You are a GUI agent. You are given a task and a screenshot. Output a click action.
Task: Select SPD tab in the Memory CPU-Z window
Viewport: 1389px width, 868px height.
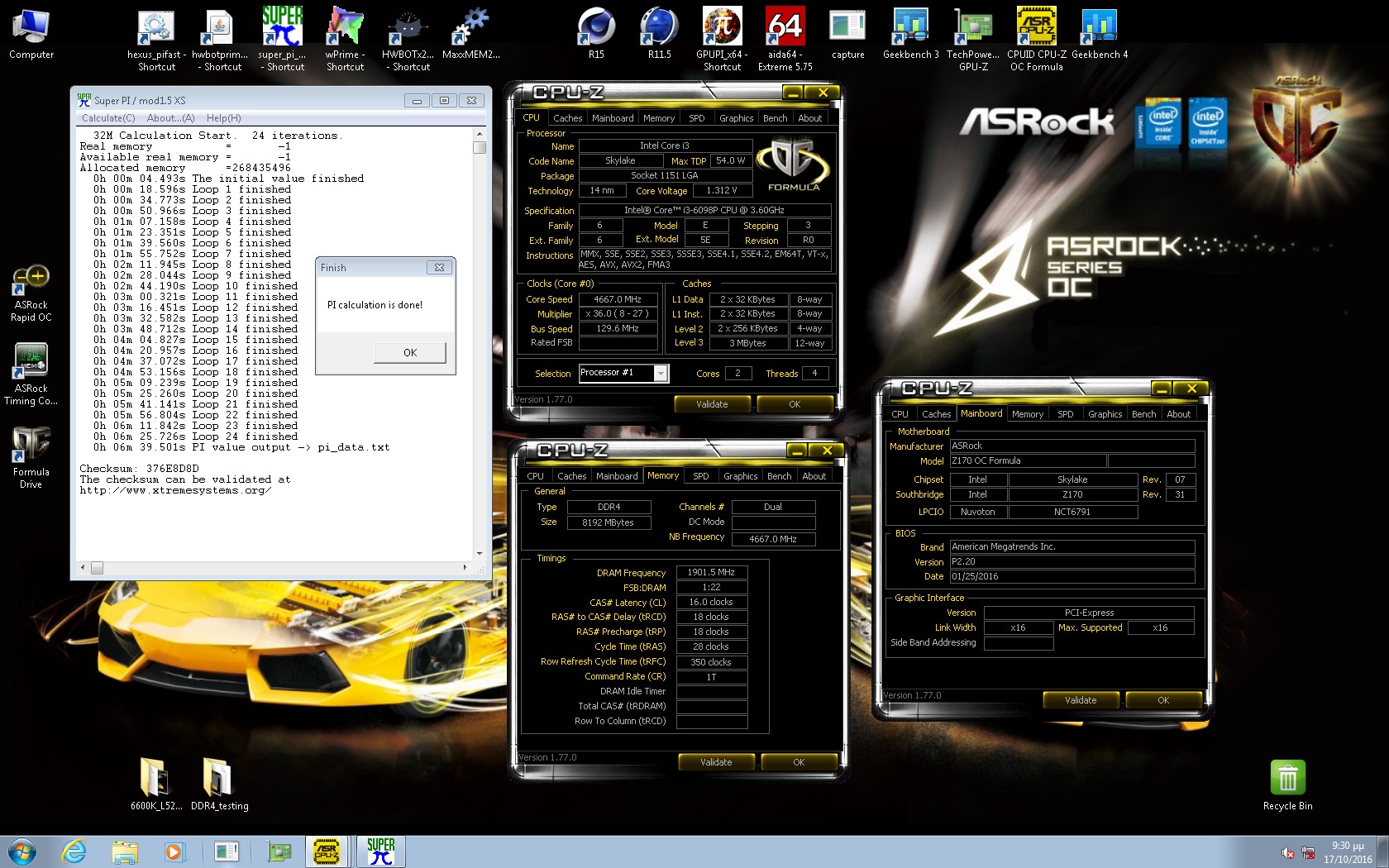click(x=701, y=476)
